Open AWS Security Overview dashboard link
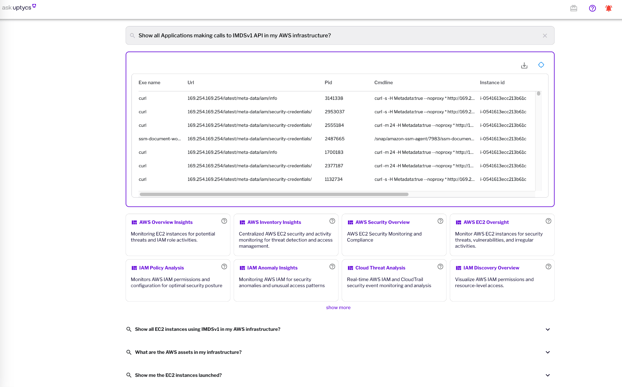Image resolution: width=622 pixels, height=387 pixels. (382, 222)
